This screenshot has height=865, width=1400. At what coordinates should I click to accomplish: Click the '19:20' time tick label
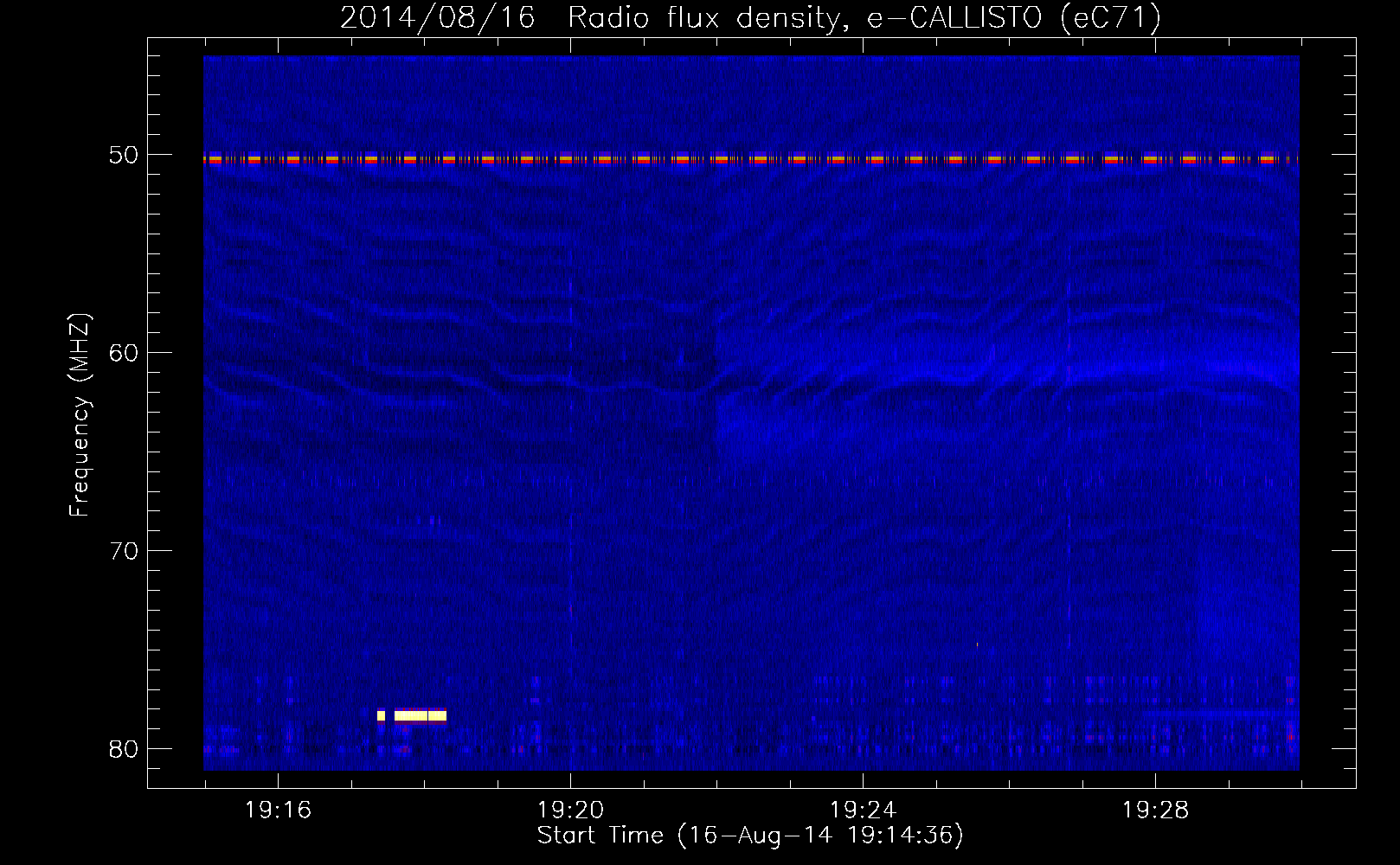(570, 811)
